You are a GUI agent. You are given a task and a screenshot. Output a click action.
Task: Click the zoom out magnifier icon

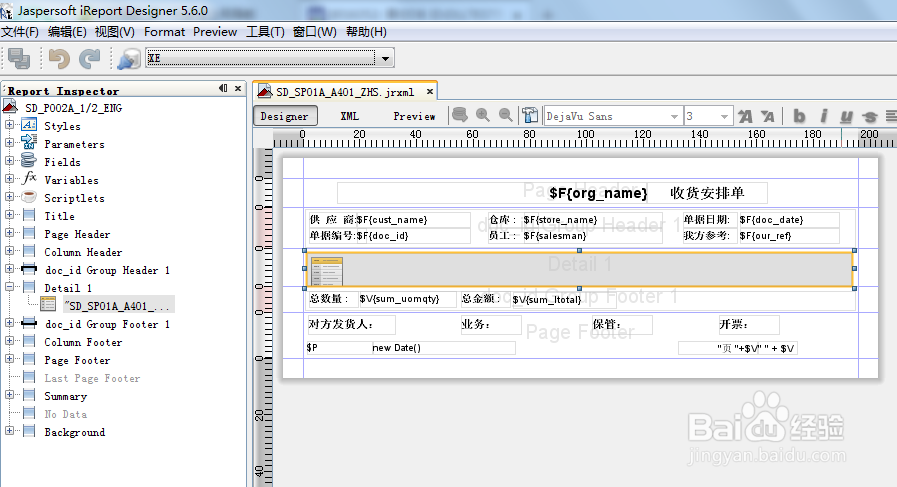(505, 115)
